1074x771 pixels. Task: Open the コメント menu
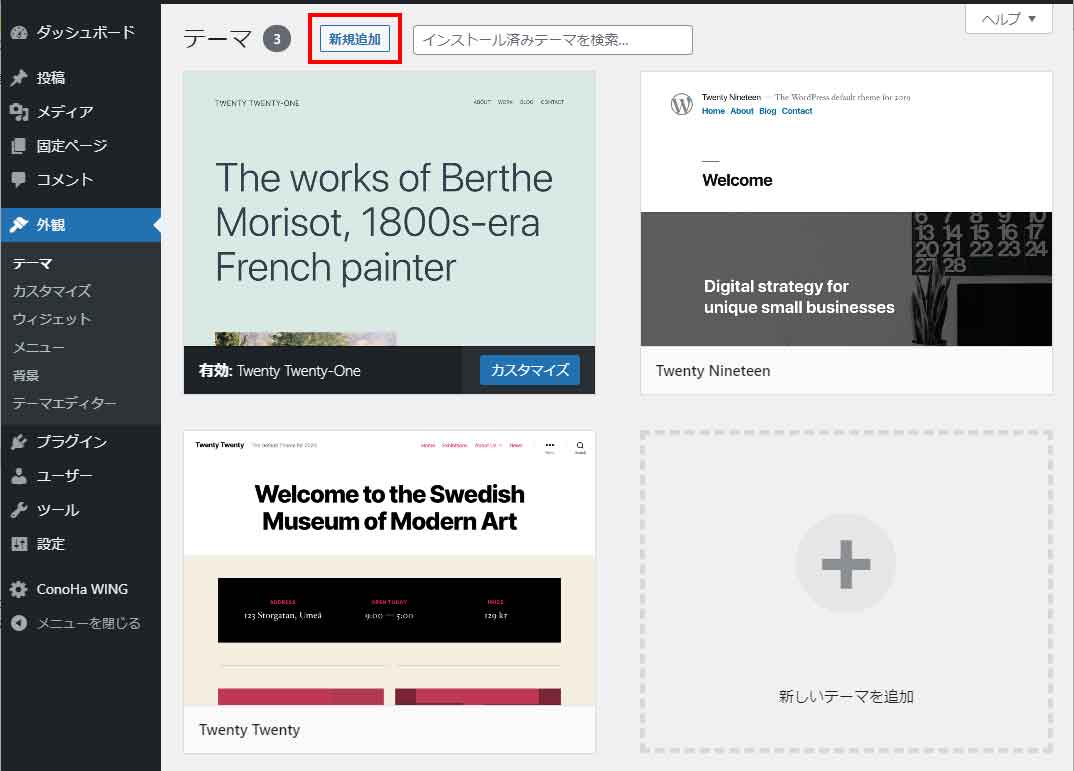click(81, 179)
